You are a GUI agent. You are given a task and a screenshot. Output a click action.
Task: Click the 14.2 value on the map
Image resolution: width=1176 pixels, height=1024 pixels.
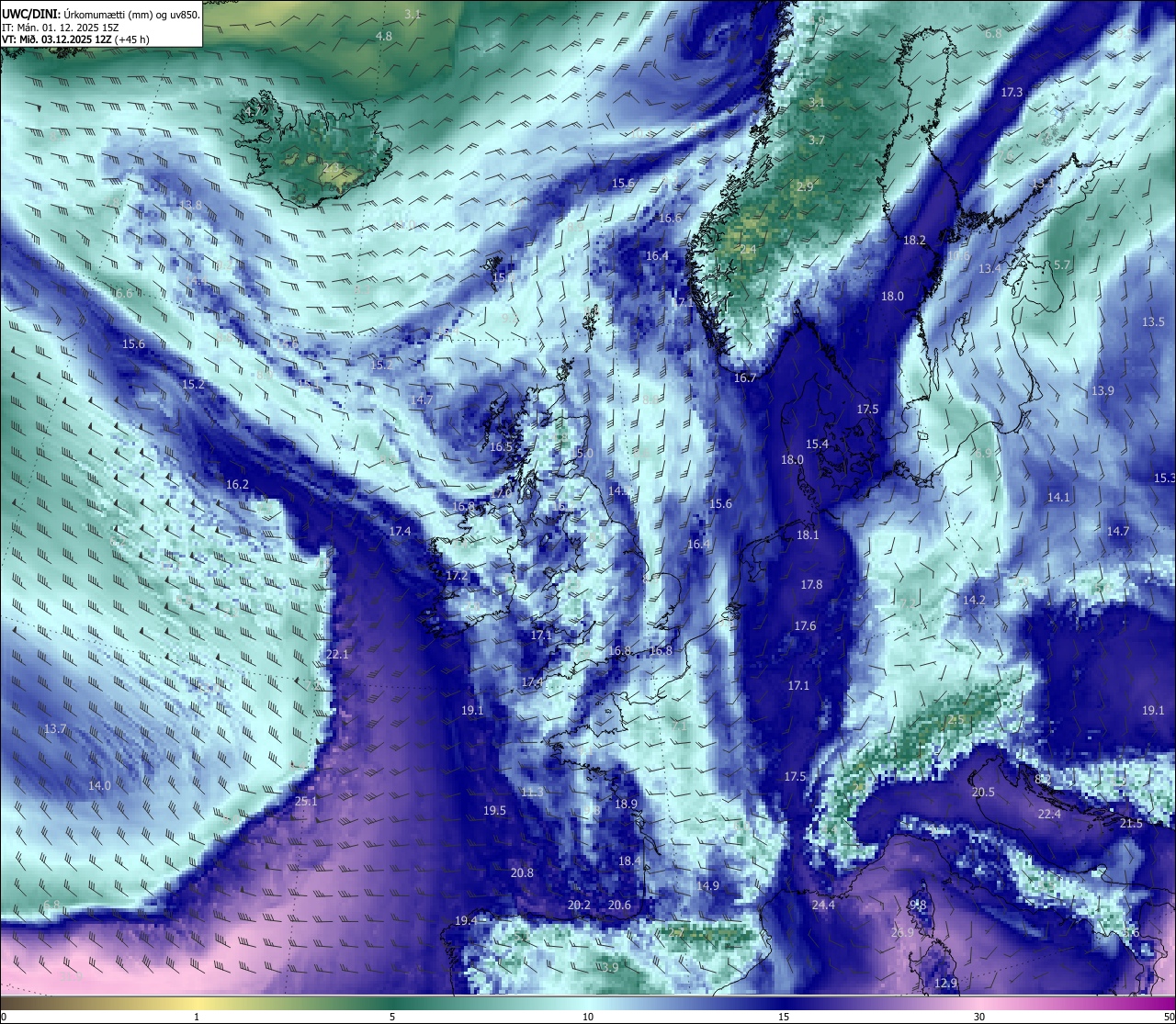974,600
